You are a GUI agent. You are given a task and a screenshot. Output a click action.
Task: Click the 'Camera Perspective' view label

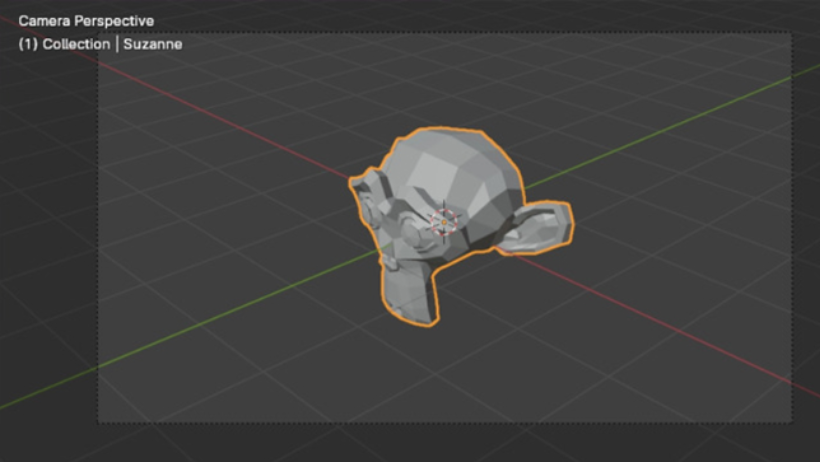point(86,21)
